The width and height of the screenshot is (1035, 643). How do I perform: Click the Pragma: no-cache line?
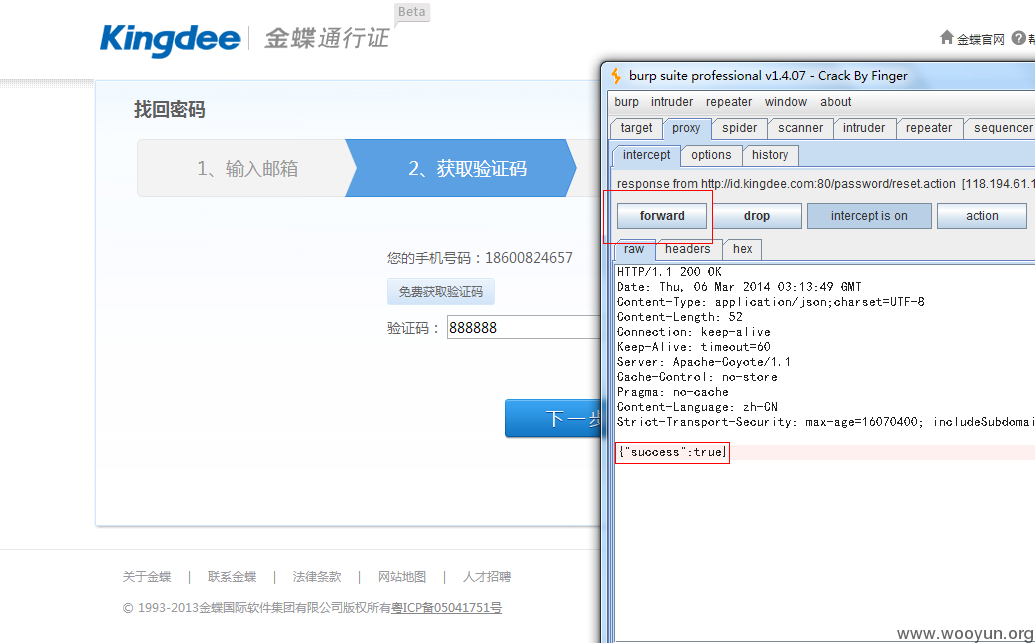673,392
